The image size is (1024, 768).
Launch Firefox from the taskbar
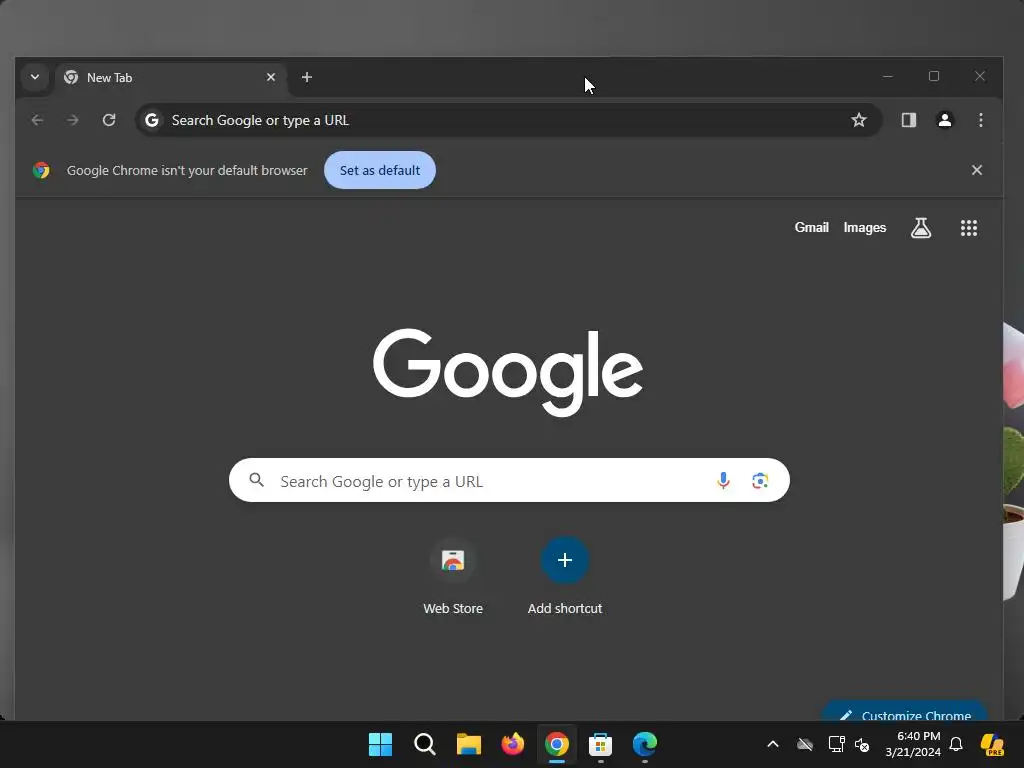coord(513,744)
